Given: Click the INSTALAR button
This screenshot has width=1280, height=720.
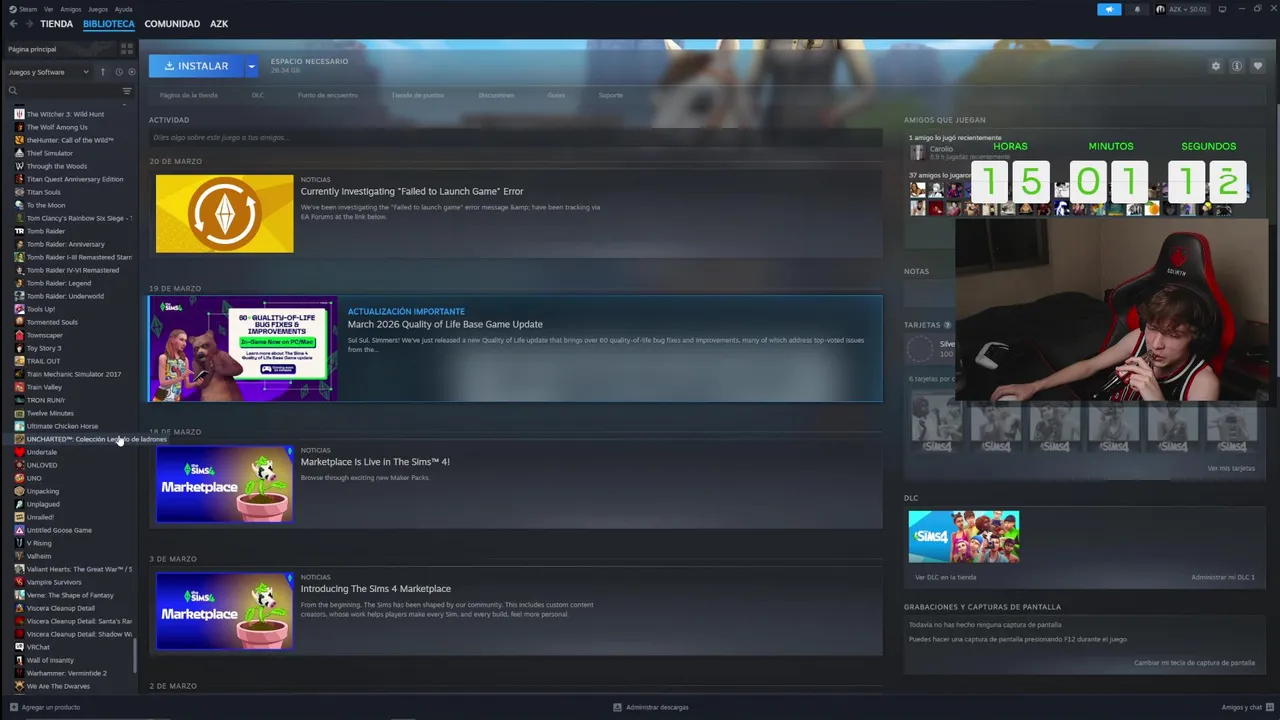Looking at the screenshot, I should point(197,66).
